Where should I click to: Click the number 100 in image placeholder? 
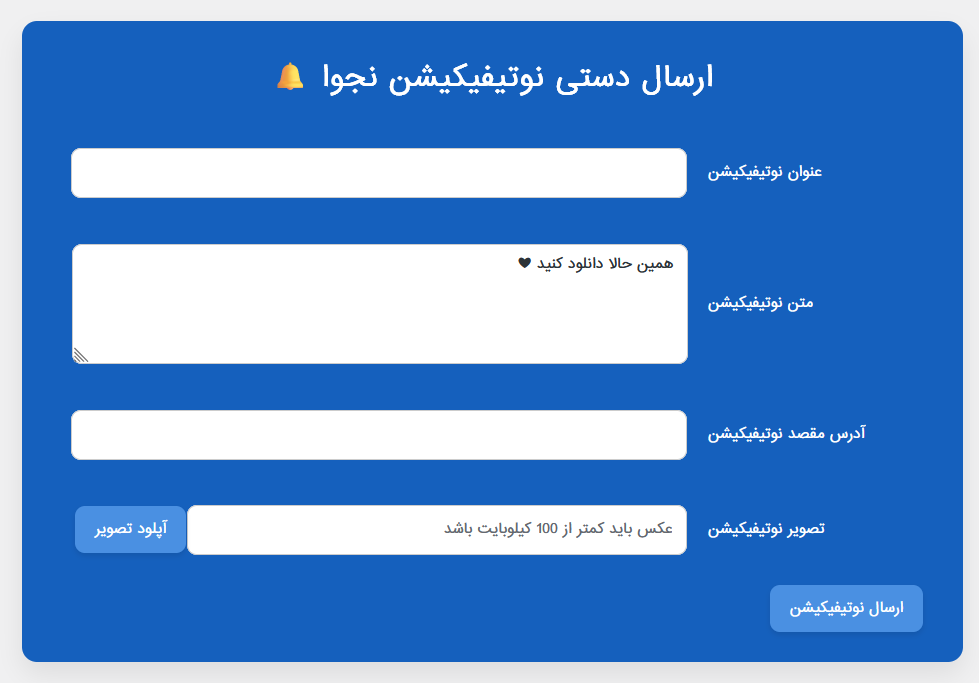pos(546,529)
